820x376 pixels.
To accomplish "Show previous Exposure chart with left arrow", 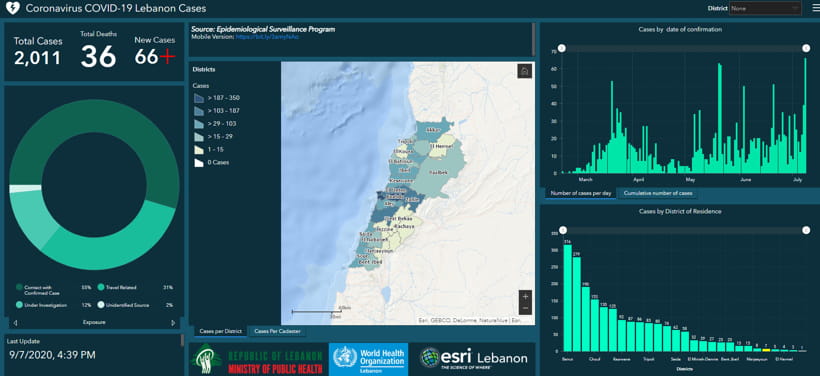I will (15, 323).
